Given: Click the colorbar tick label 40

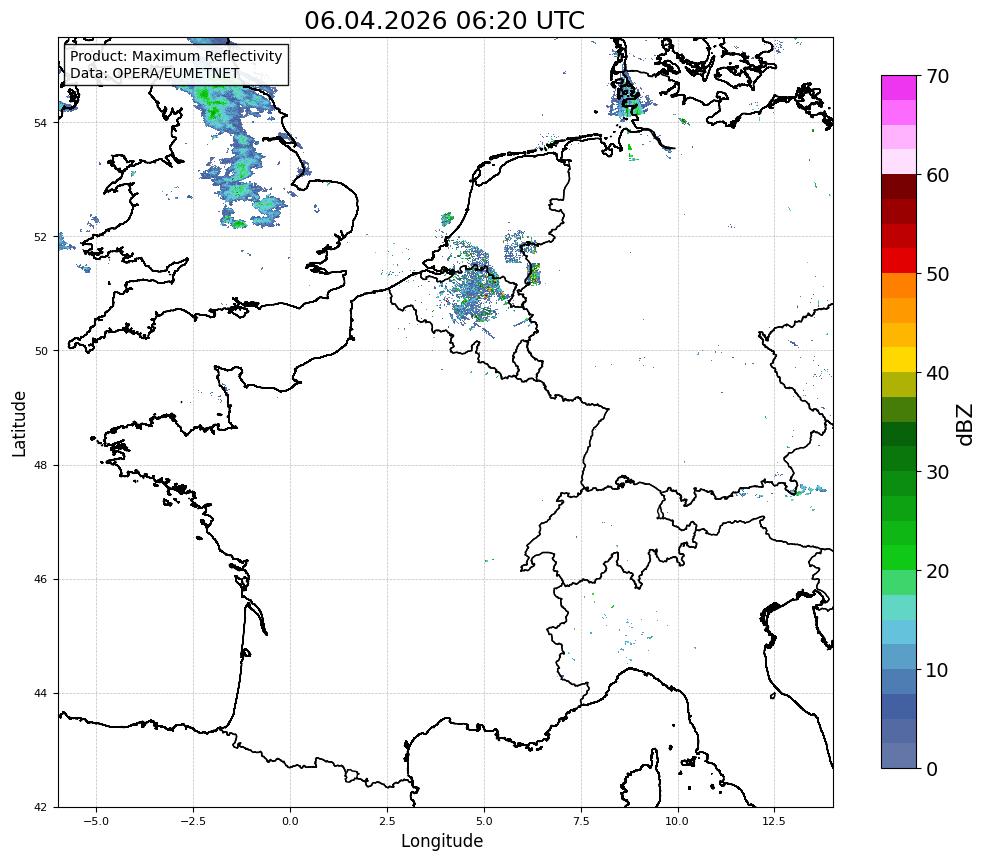Looking at the screenshot, I should (937, 373).
